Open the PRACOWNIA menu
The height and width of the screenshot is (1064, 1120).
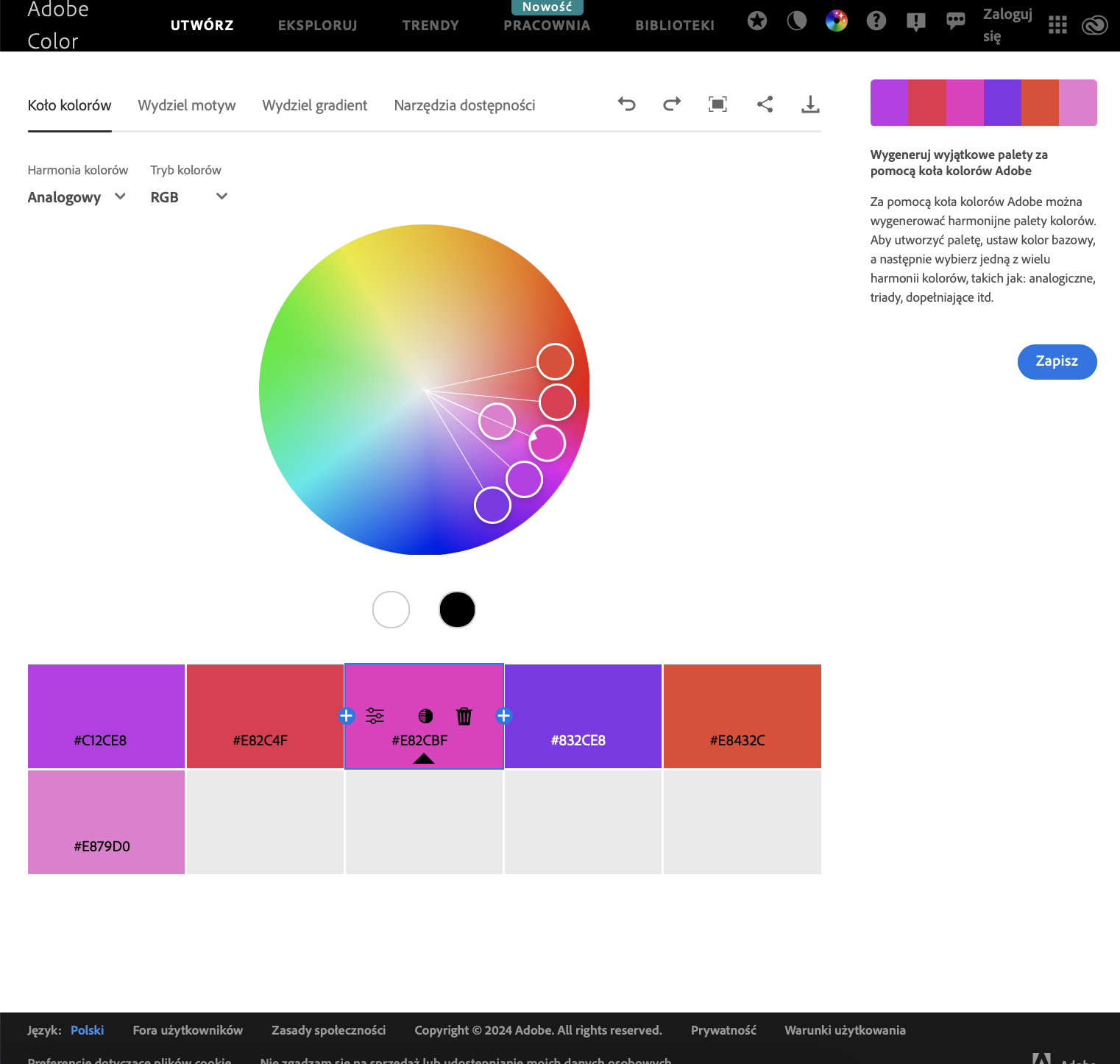pos(547,25)
